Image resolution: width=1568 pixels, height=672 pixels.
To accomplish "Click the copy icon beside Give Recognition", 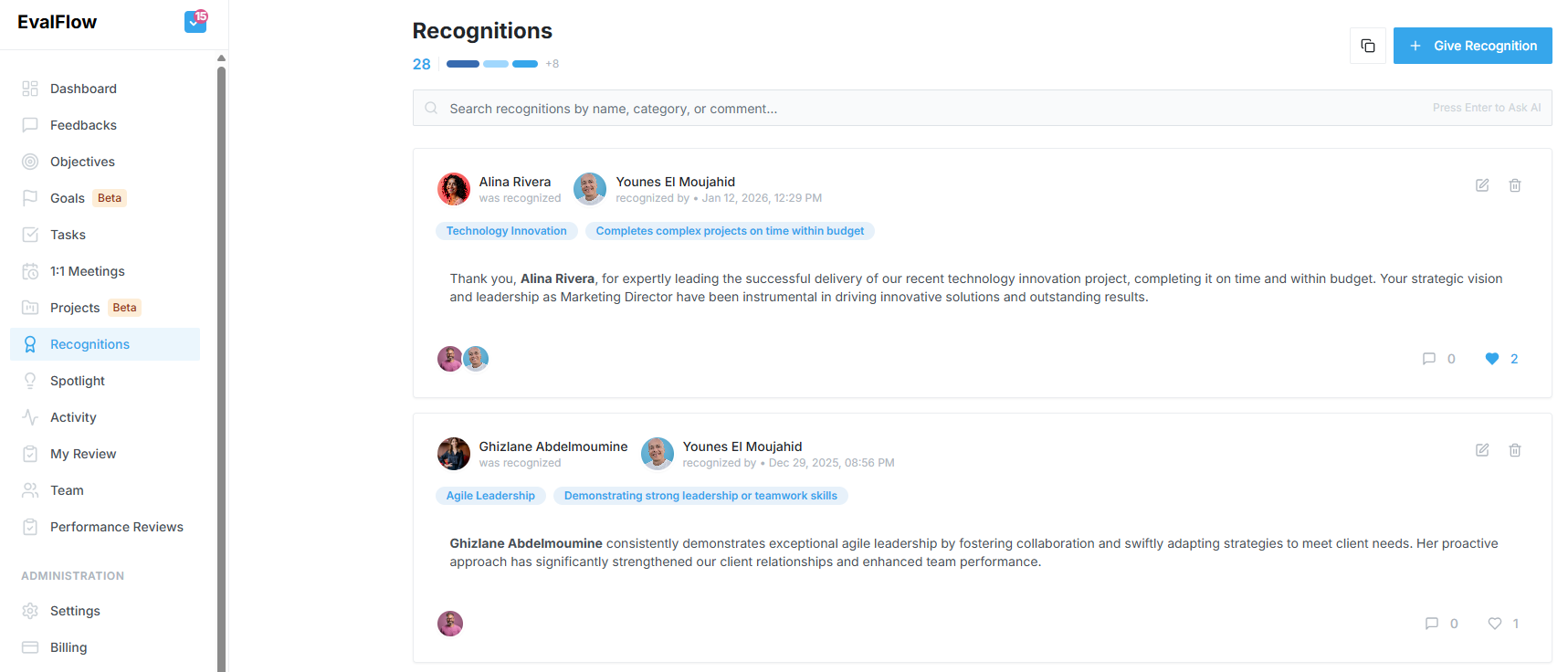I will pos(1367,46).
